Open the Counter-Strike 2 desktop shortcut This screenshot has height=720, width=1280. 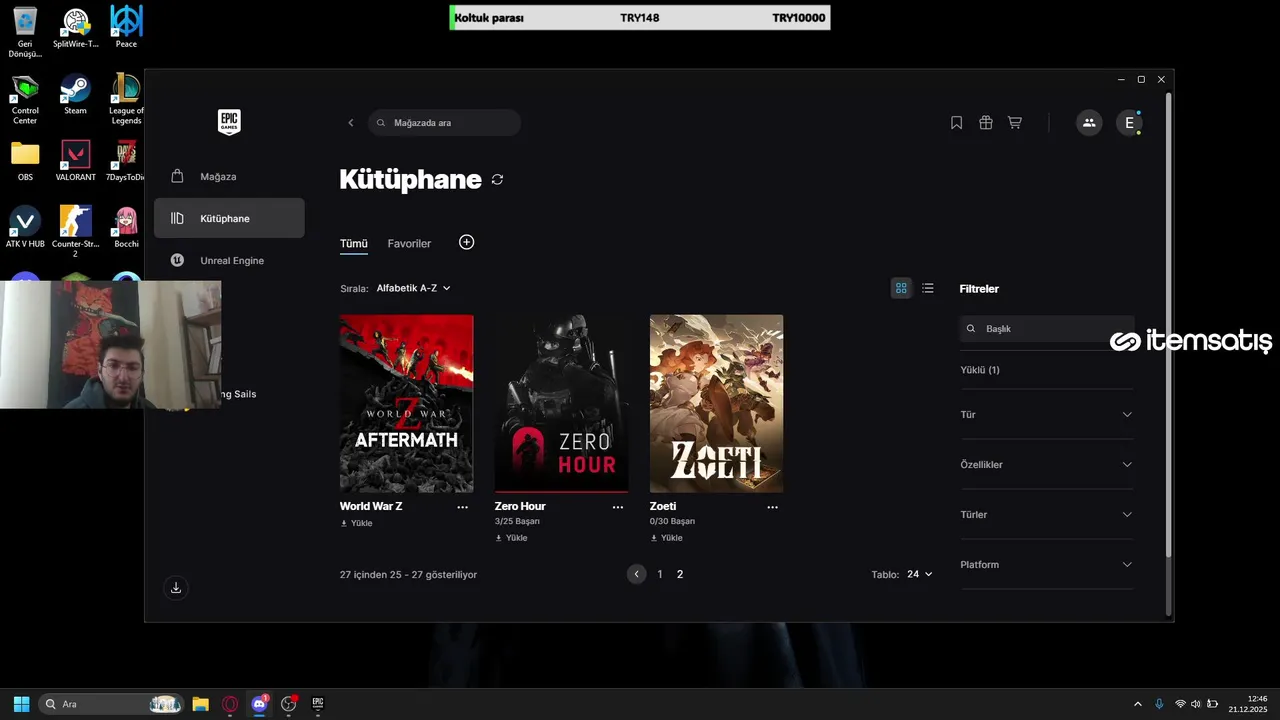click(76, 231)
